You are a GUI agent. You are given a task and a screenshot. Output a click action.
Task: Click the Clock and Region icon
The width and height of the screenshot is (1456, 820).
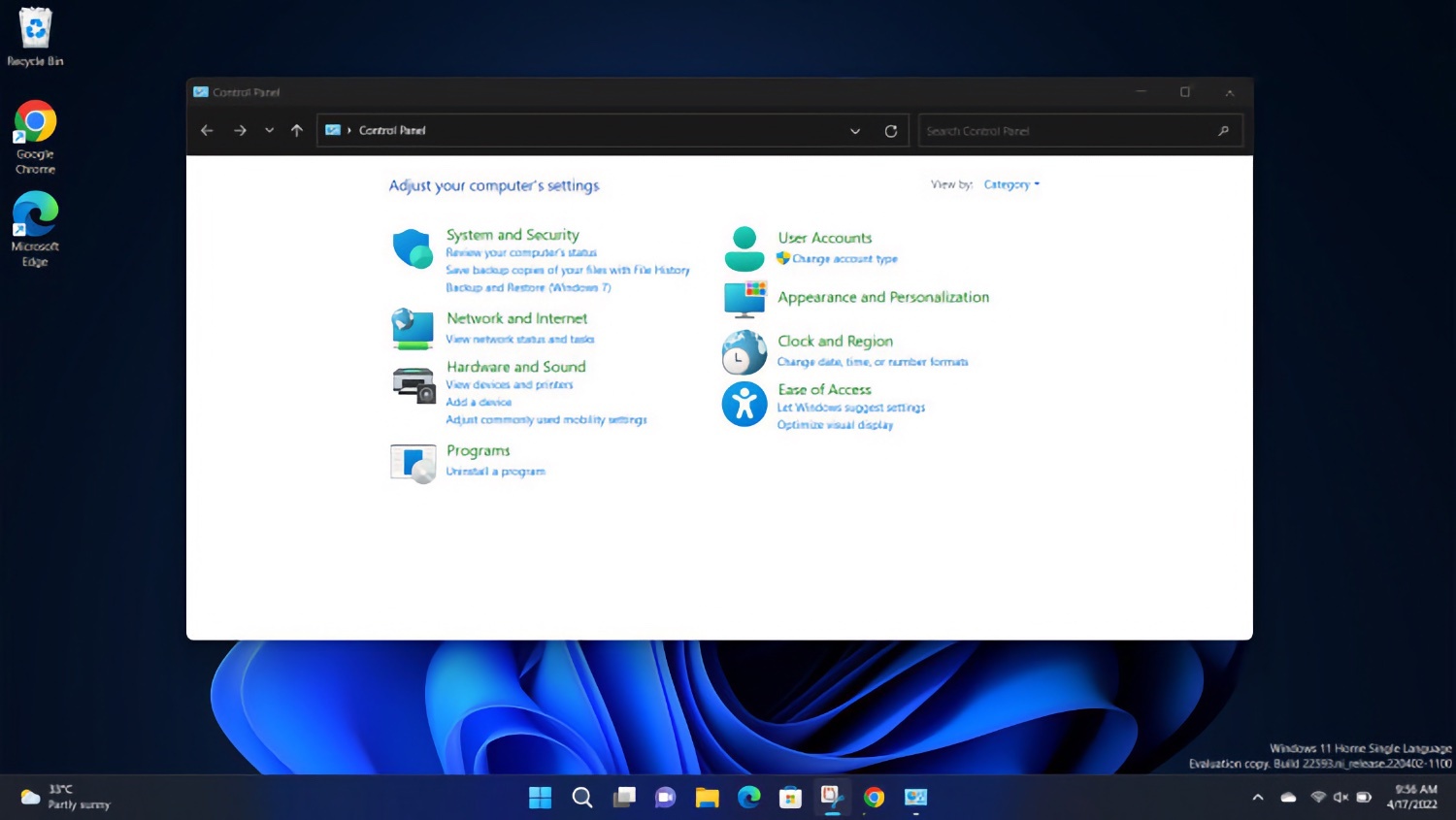coord(745,352)
